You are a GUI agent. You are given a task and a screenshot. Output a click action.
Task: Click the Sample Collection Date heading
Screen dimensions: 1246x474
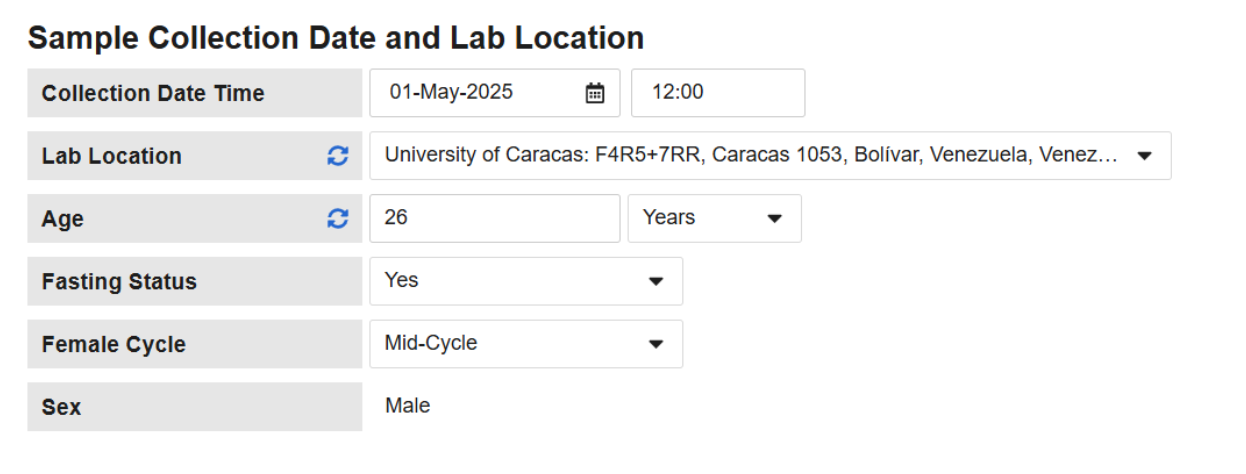click(x=336, y=38)
